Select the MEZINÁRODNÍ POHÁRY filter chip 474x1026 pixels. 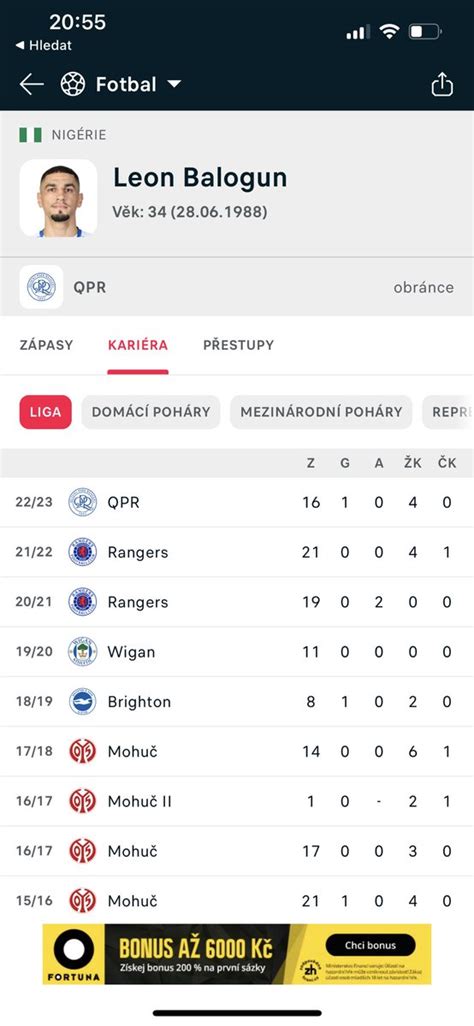point(321,412)
